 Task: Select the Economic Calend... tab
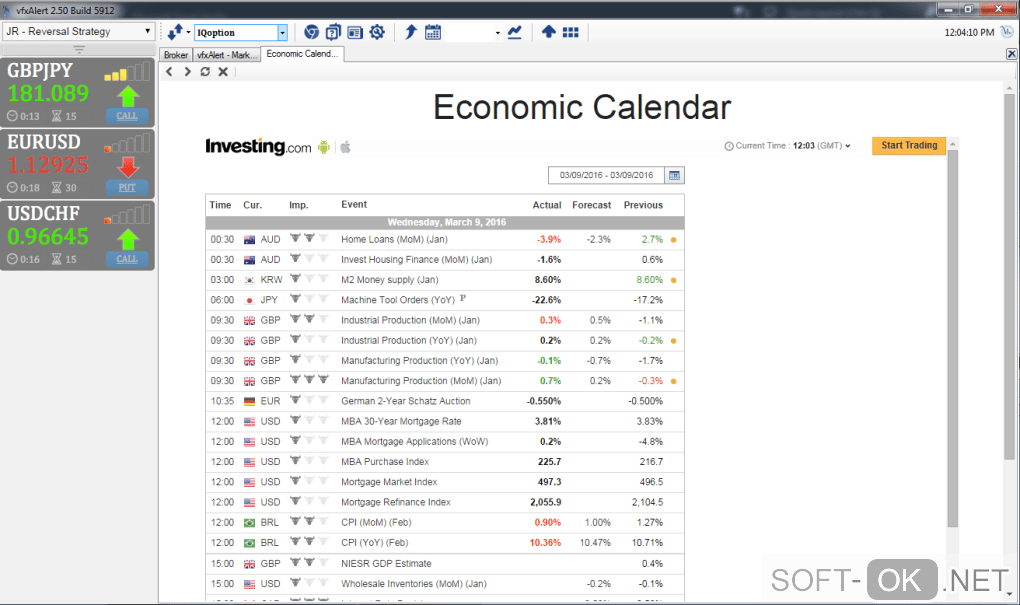[302, 54]
